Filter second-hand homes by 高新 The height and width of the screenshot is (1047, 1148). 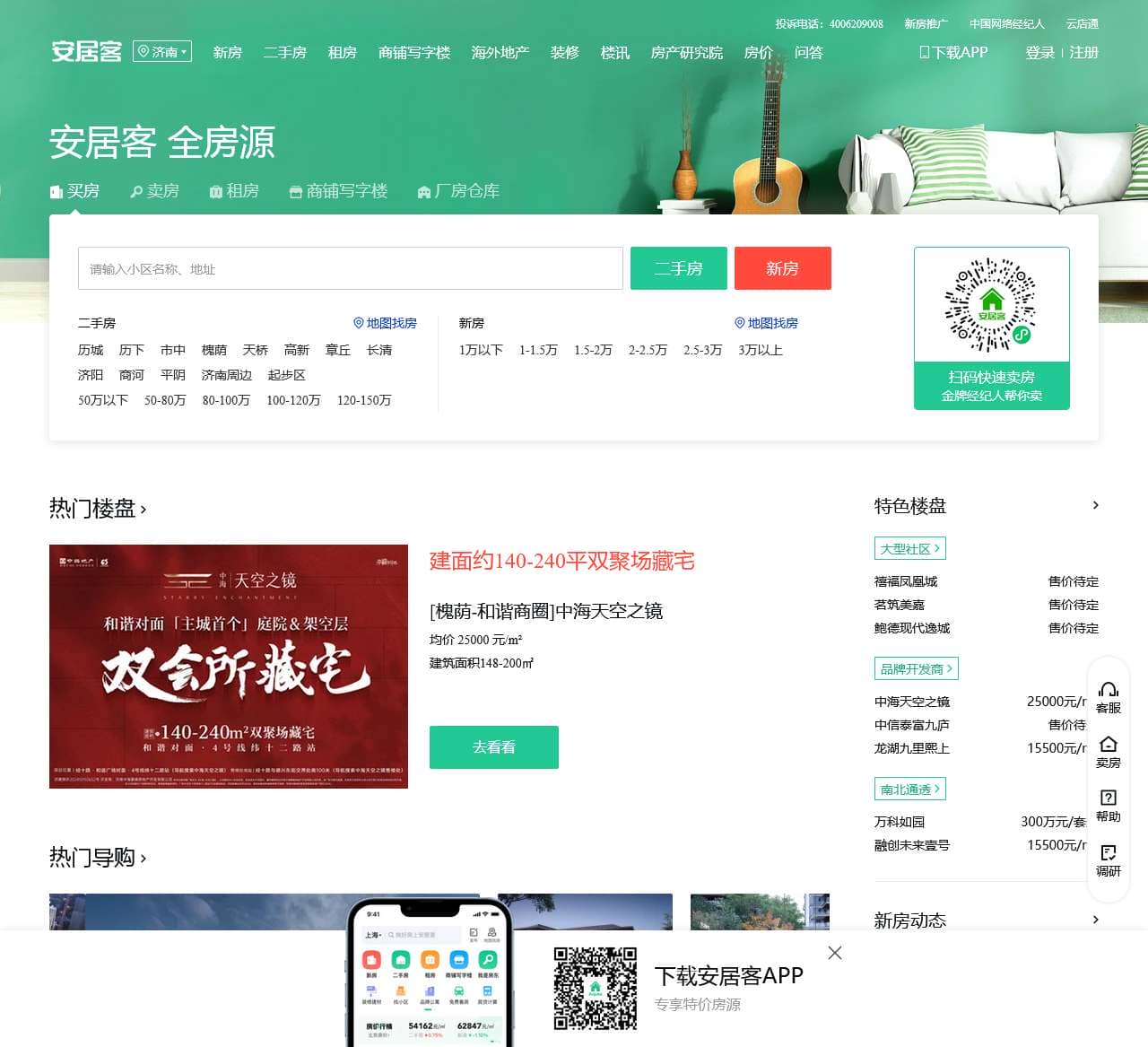(297, 350)
